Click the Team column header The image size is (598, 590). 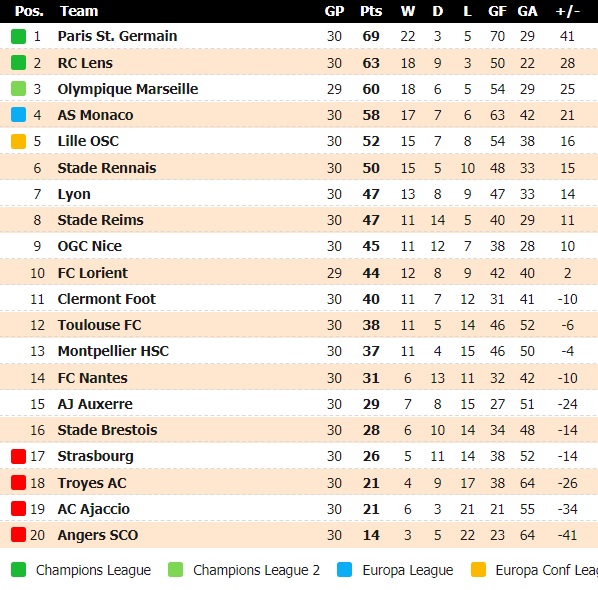click(79, 11)
